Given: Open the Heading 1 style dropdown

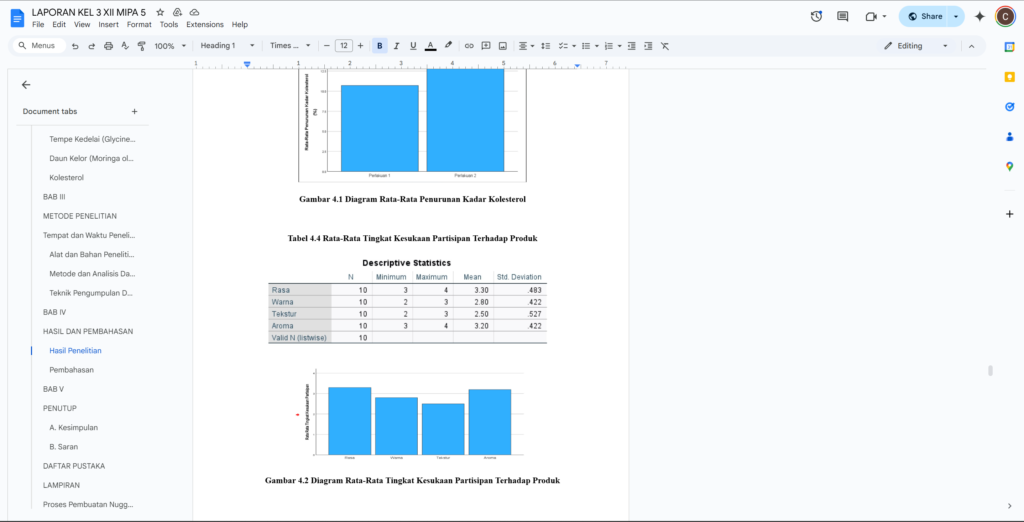Looking at the screenshot, I should [227, 46].
